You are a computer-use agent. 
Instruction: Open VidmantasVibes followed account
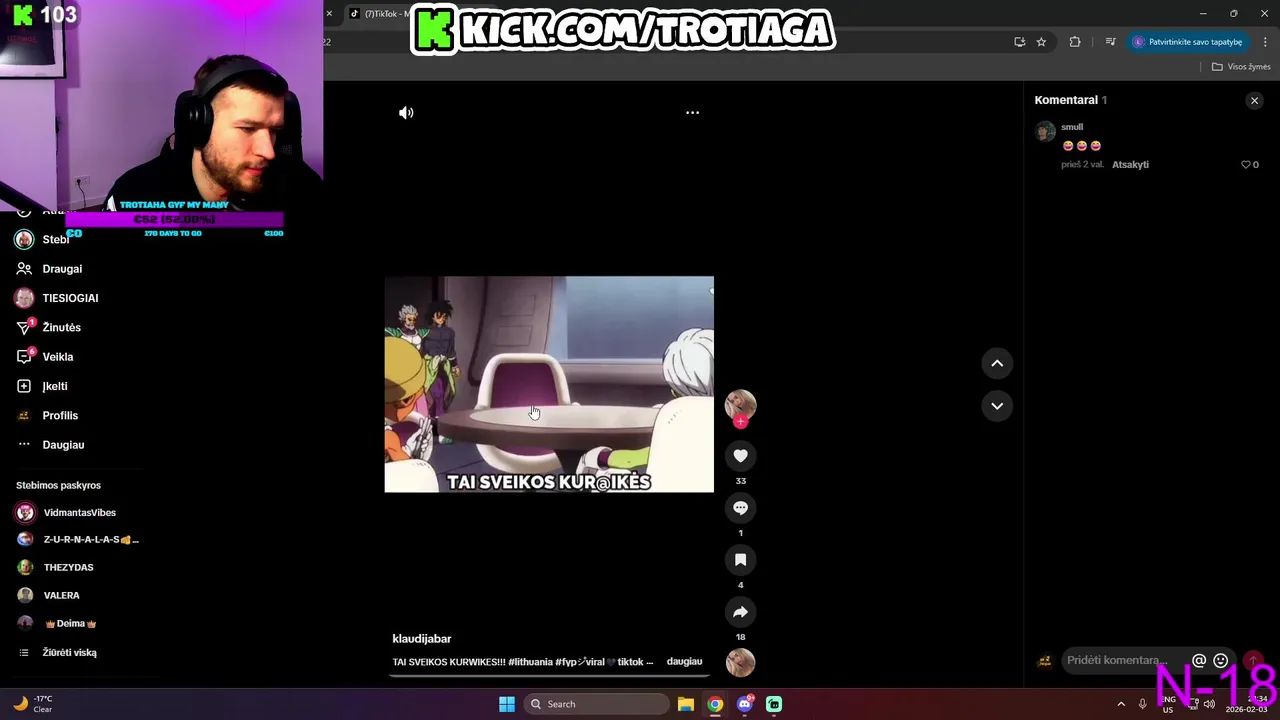coord(79,513)
